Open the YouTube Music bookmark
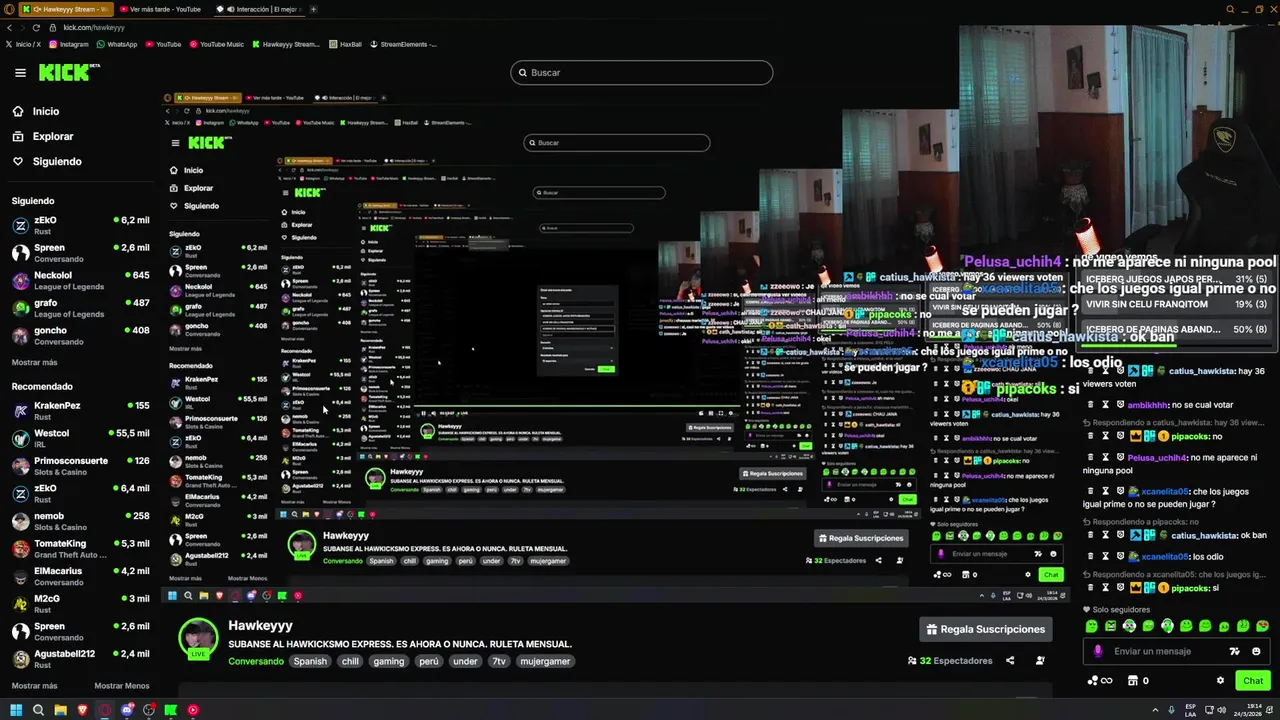The image size is (1280, 720). (216, 44)
